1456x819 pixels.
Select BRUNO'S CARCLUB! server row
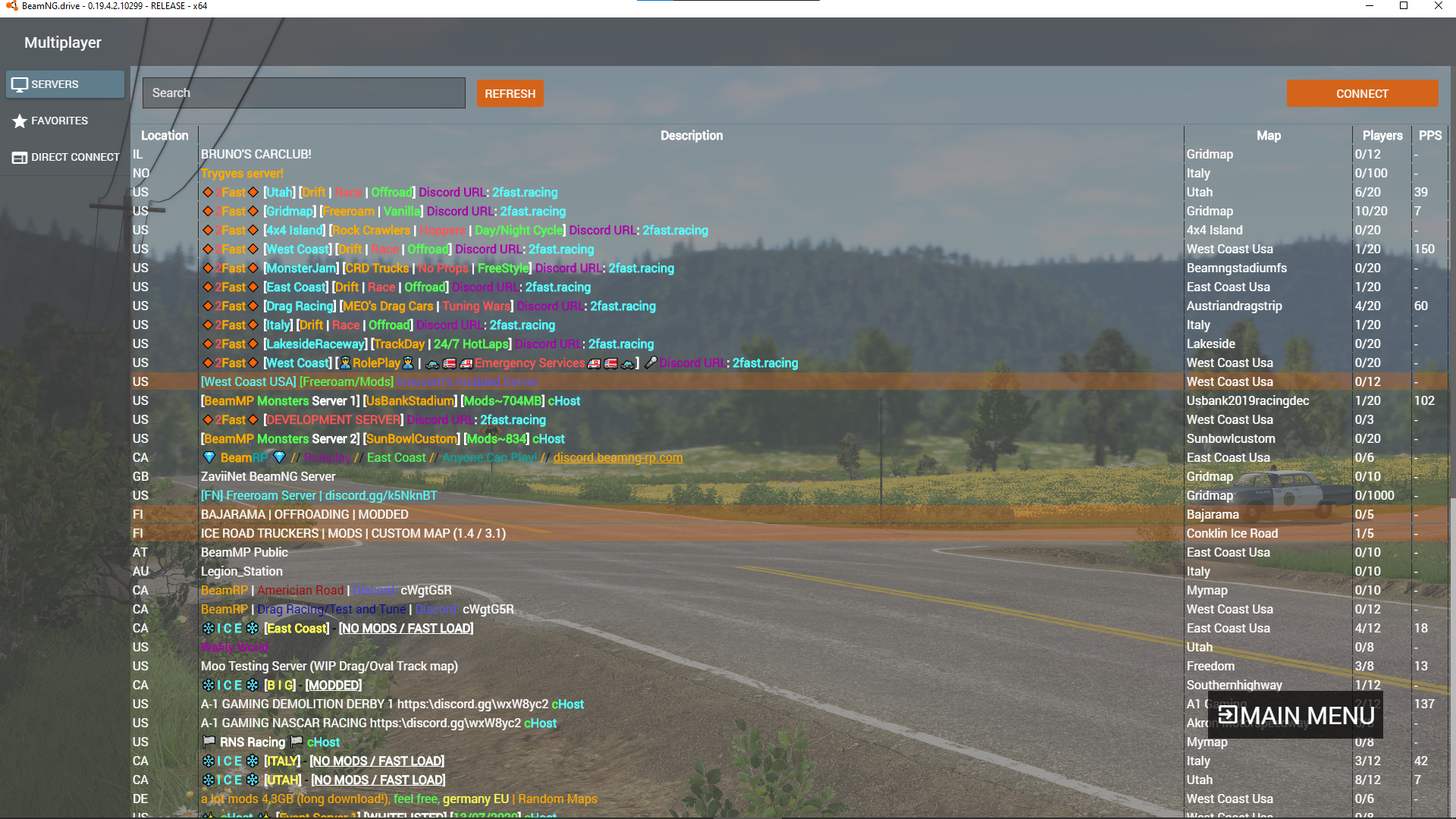(x=256, y=155)
